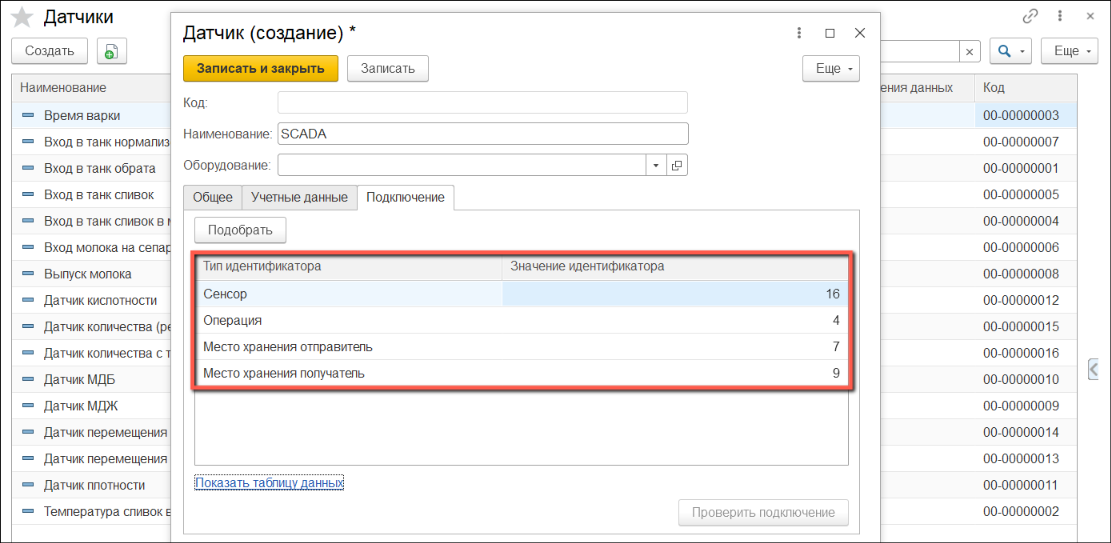Click the Подобрать button
Viewport: 1111px width, 543px height.
(x=240, y=230)
